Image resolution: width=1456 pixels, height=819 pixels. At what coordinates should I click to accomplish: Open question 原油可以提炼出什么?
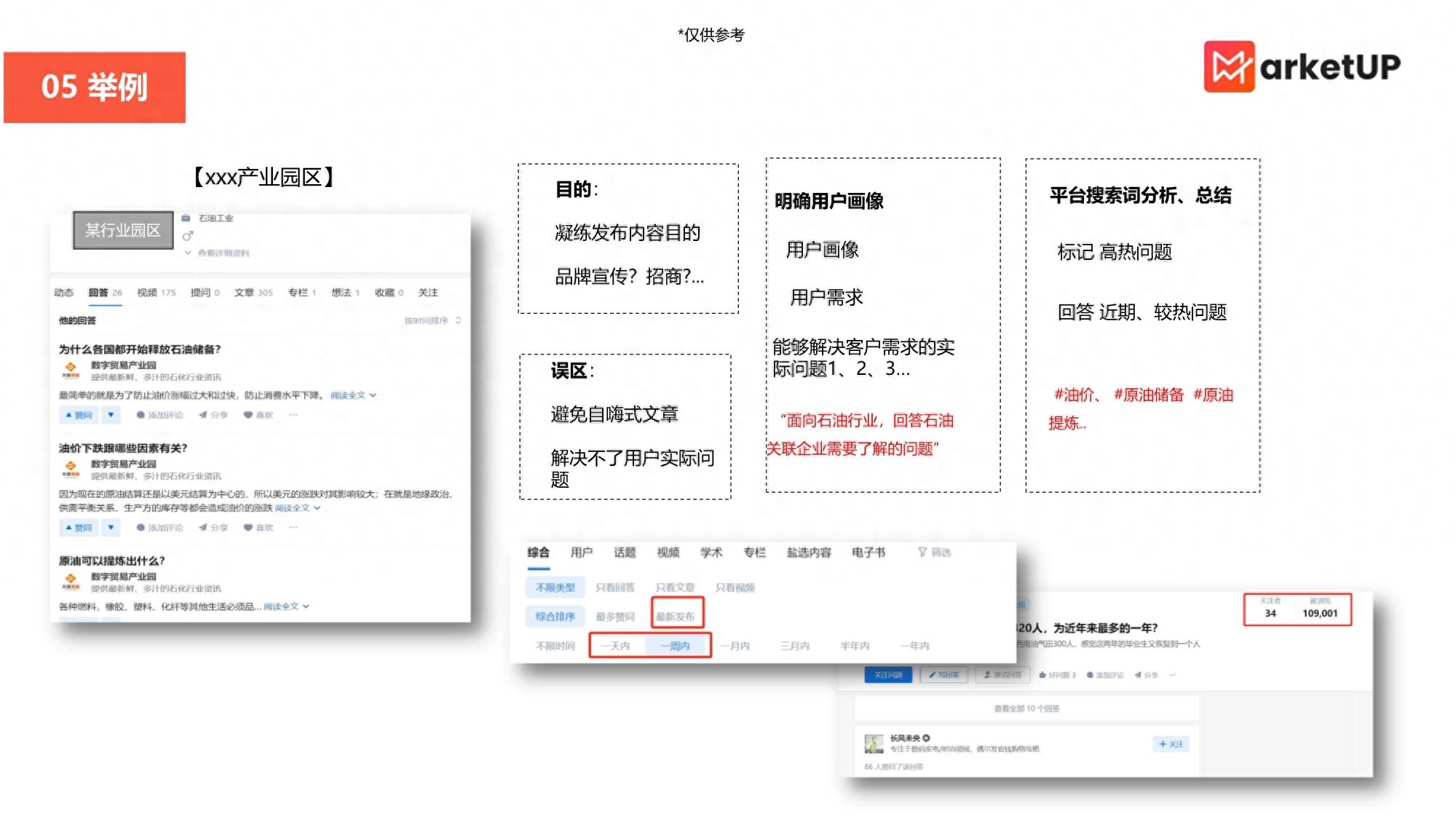(x=111, y=561)
